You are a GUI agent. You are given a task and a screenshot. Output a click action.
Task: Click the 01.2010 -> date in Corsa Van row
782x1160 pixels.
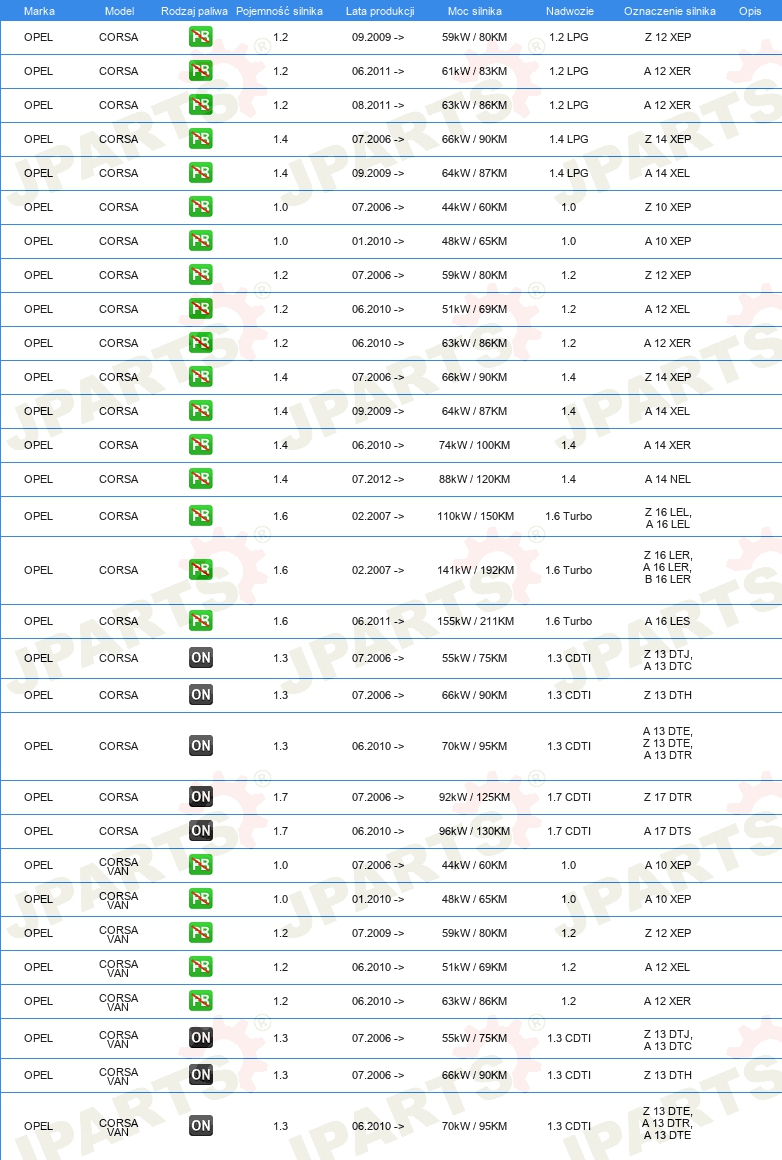click(x=377, y=900)
